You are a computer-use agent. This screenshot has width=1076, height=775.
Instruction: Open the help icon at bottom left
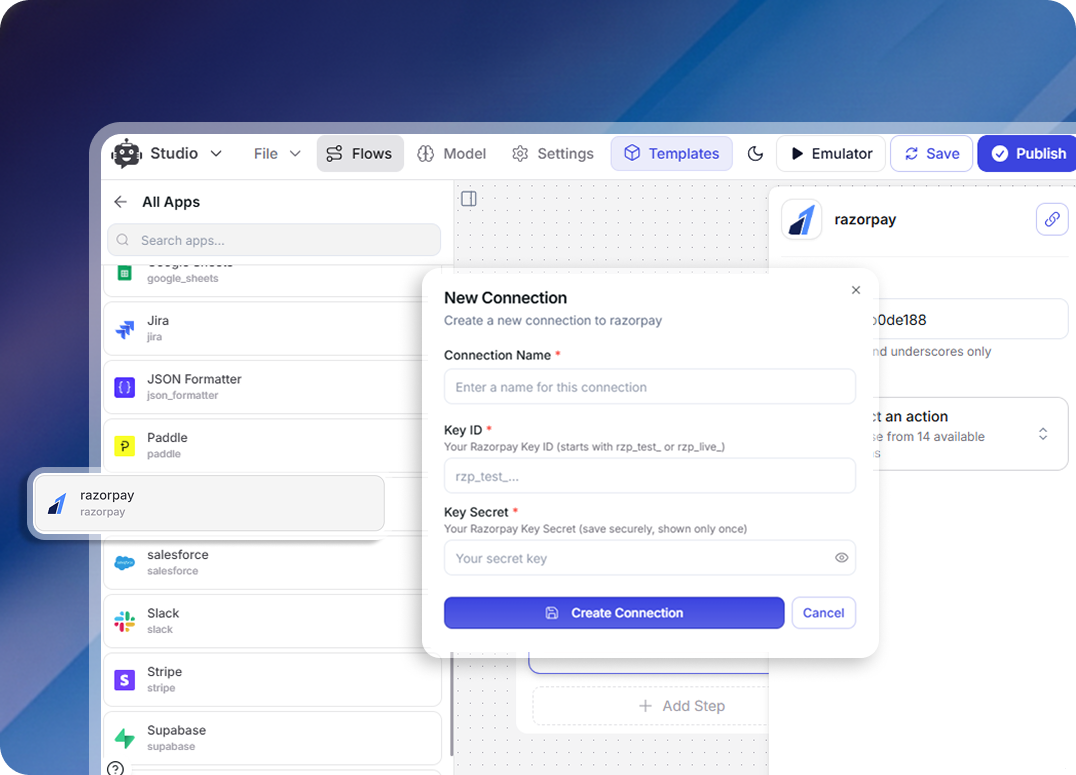[x=115, y=768]
